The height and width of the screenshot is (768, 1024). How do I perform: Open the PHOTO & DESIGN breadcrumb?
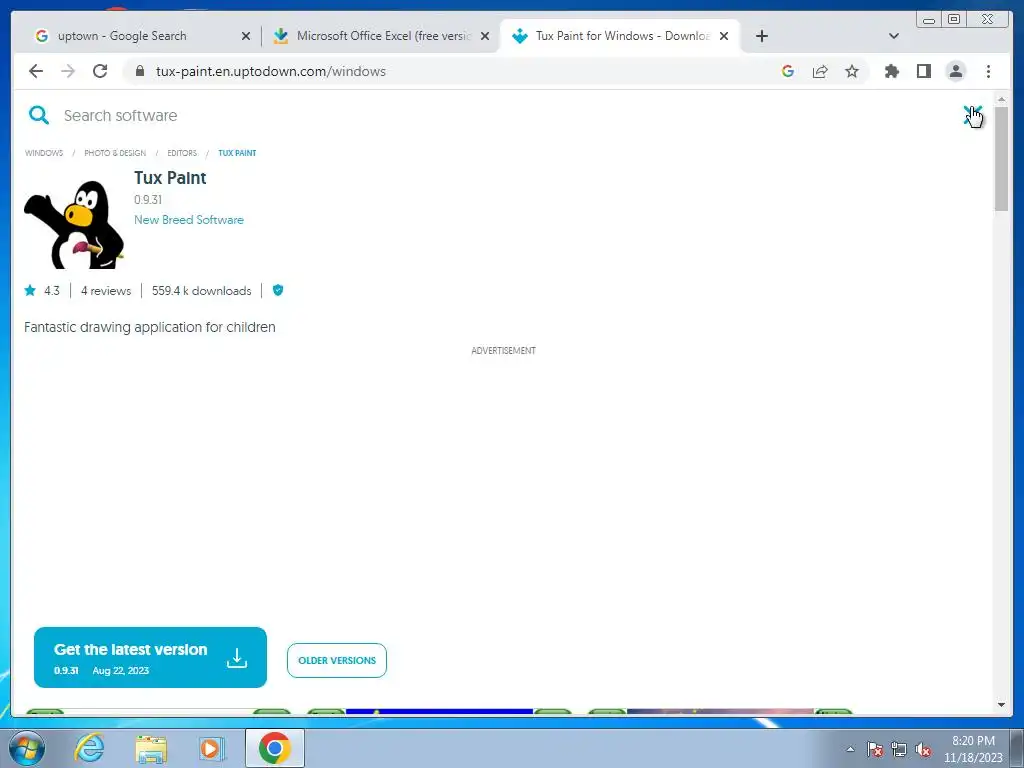click(x=115, y=153)
